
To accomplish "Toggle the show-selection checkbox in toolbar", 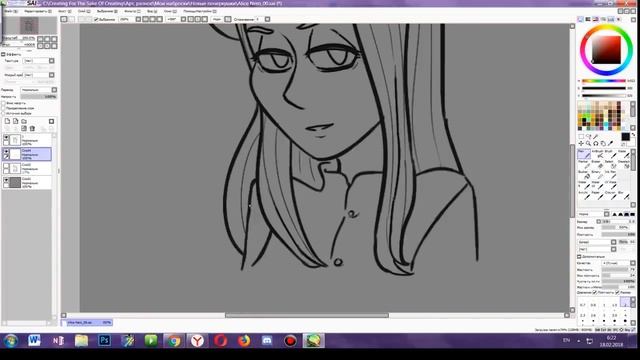I will click(96, 19).
